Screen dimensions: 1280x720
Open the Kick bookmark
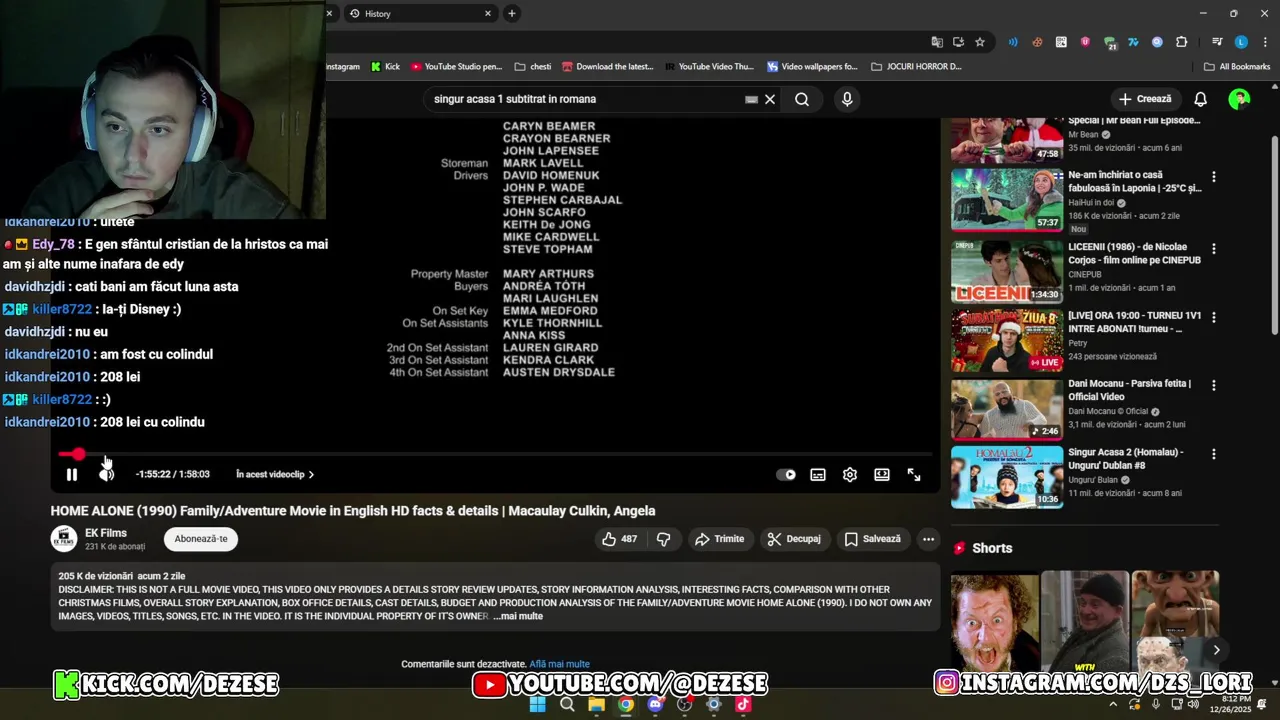[385, 67]
